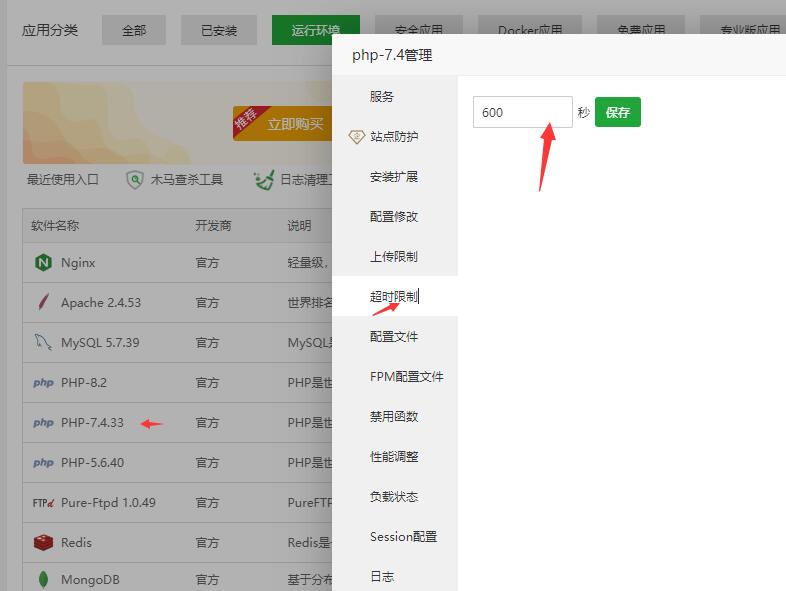Open the 配置修改 tab

tap(395, 217)
